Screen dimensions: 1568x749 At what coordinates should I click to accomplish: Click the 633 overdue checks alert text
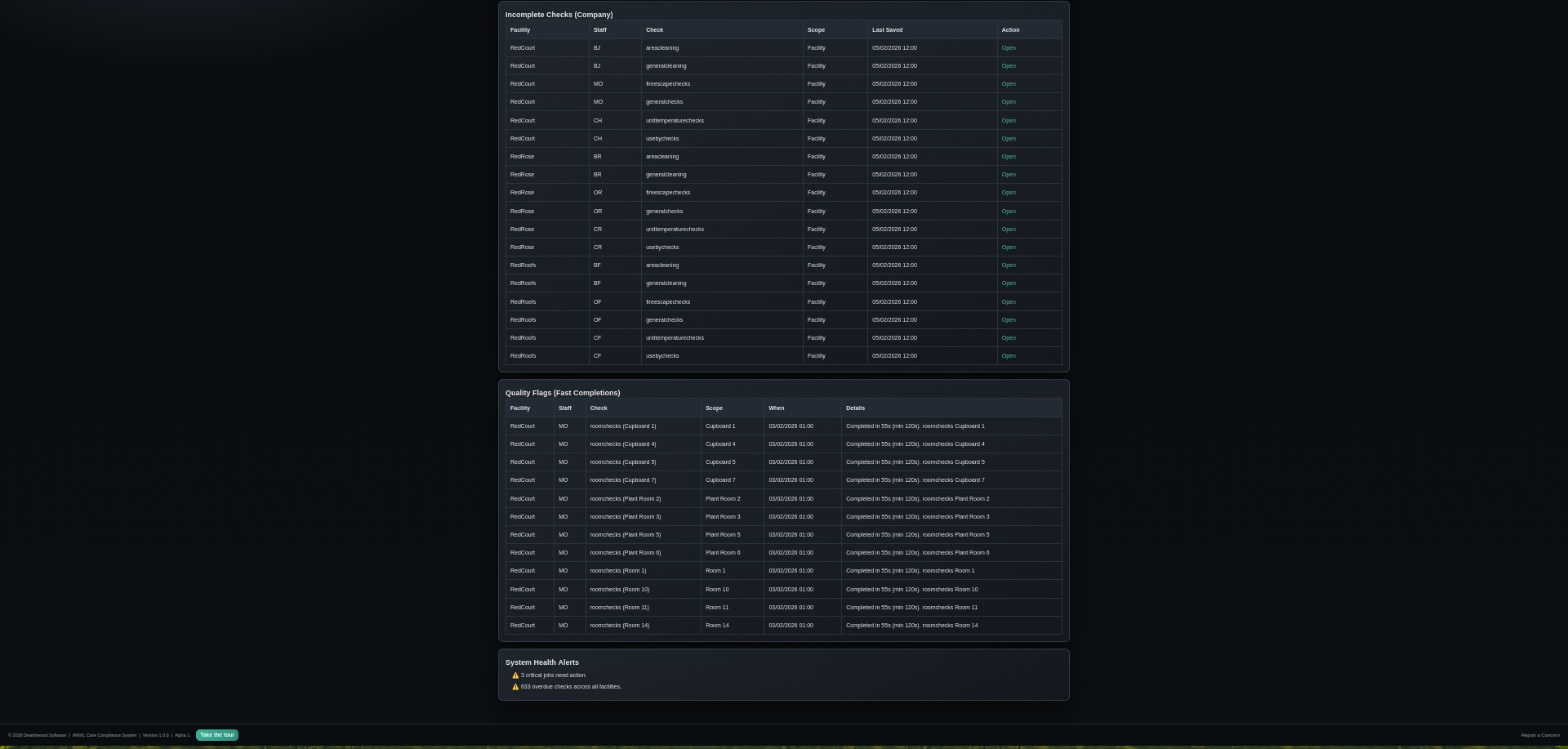pyautogui.click(x=571, y=687)
